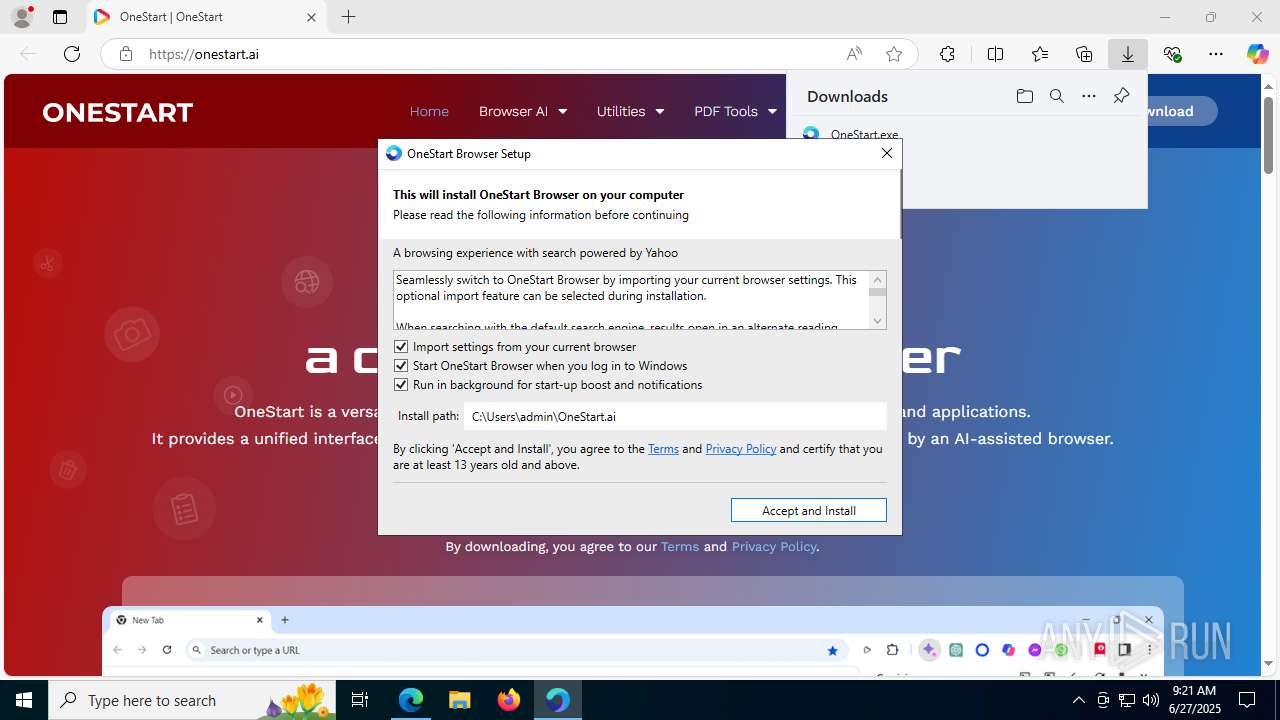Close the OneStart browser tab

311,17
